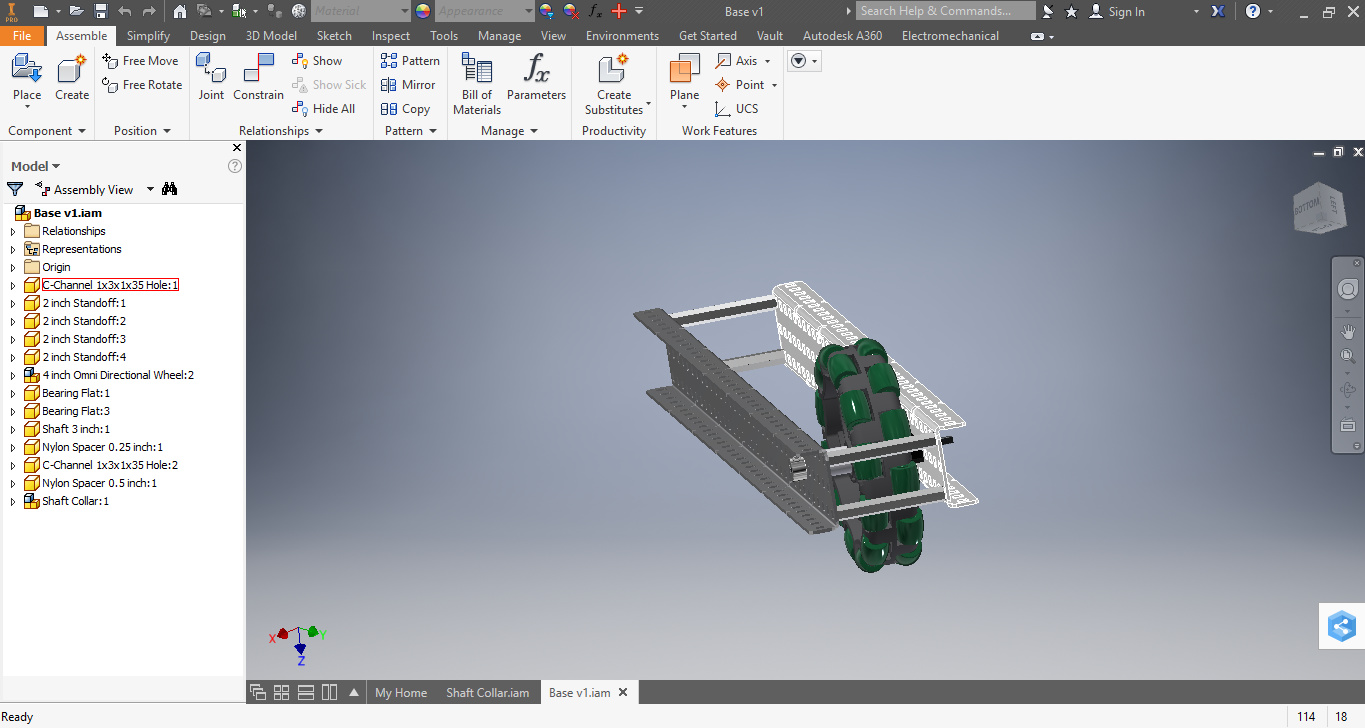Click the Pan hand icon in navigation bar
1365x728 pixels.
(1348, 331)
